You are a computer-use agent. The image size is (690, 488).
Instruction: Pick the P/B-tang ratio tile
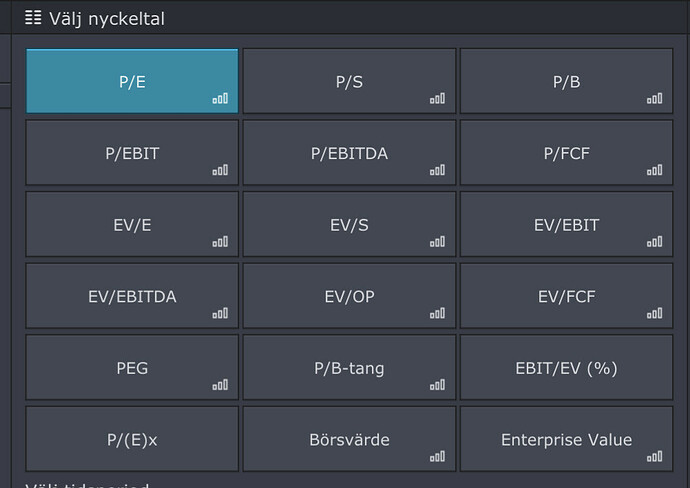point(349,367)
